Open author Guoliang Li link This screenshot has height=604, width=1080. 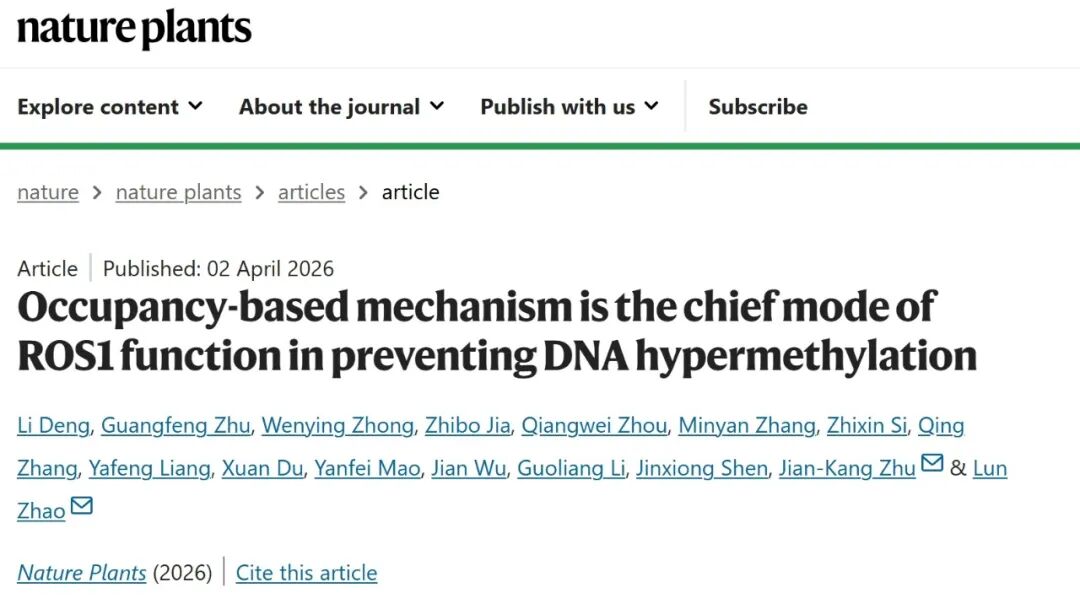click(571, 468)
